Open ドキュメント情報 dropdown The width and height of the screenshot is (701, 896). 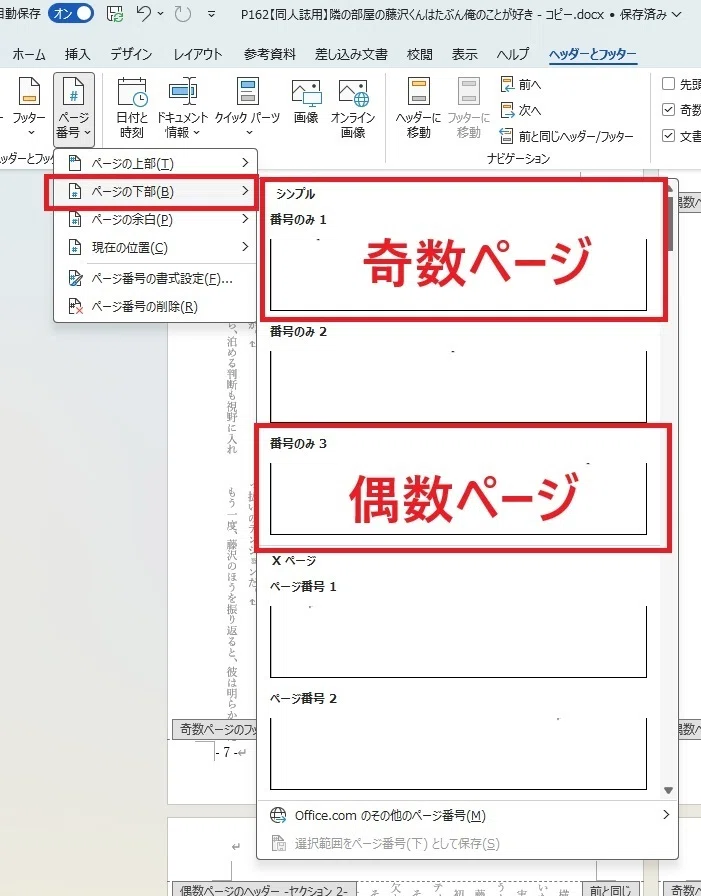point(182,107)
